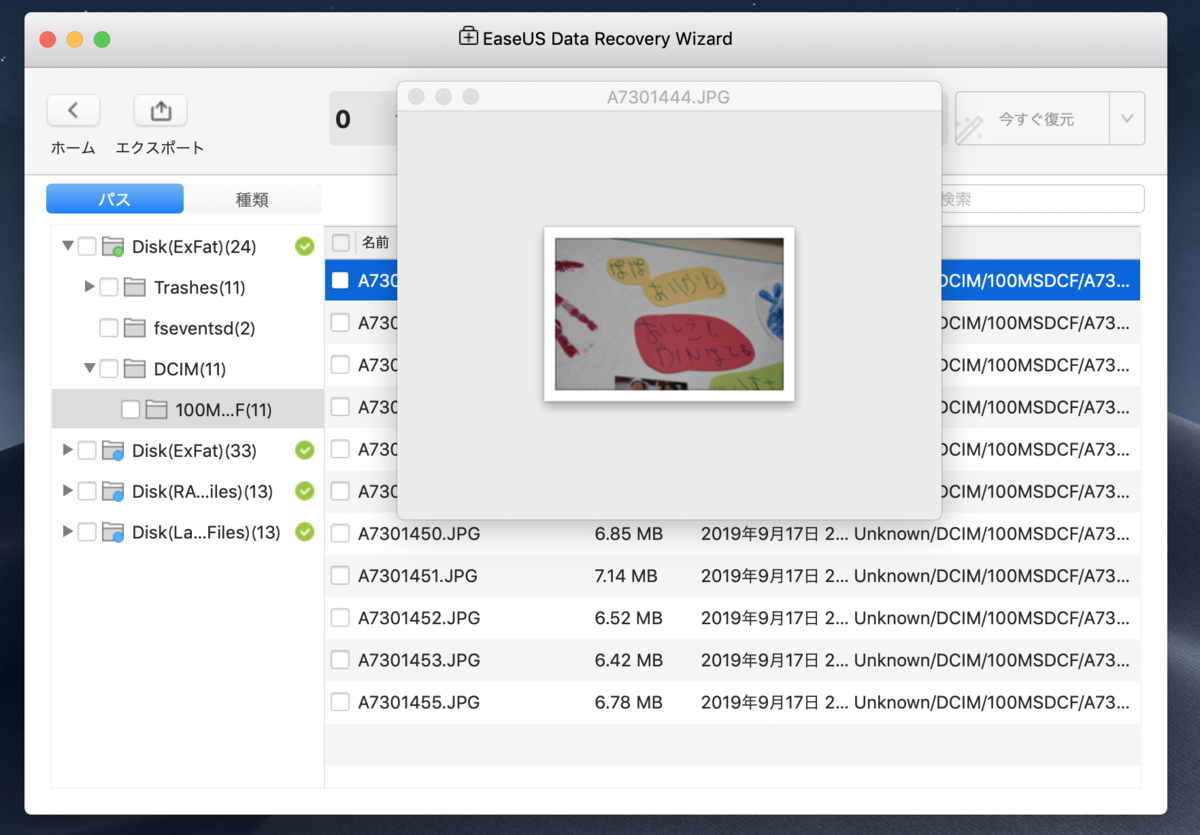The height and width of the screenshot is (835, 1200).
Task: Click the ホーム label
Action: [x=73, y=148]
